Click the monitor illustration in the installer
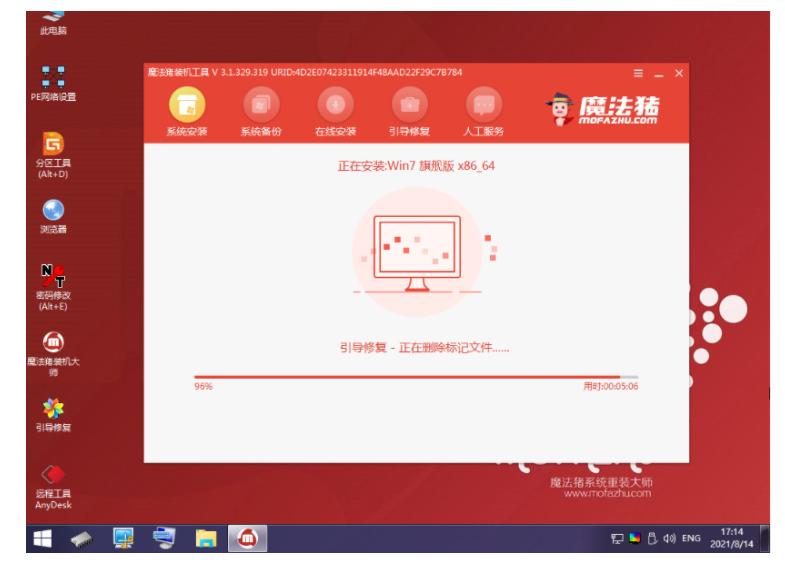 pyautogui.click(x=417, y=253)
